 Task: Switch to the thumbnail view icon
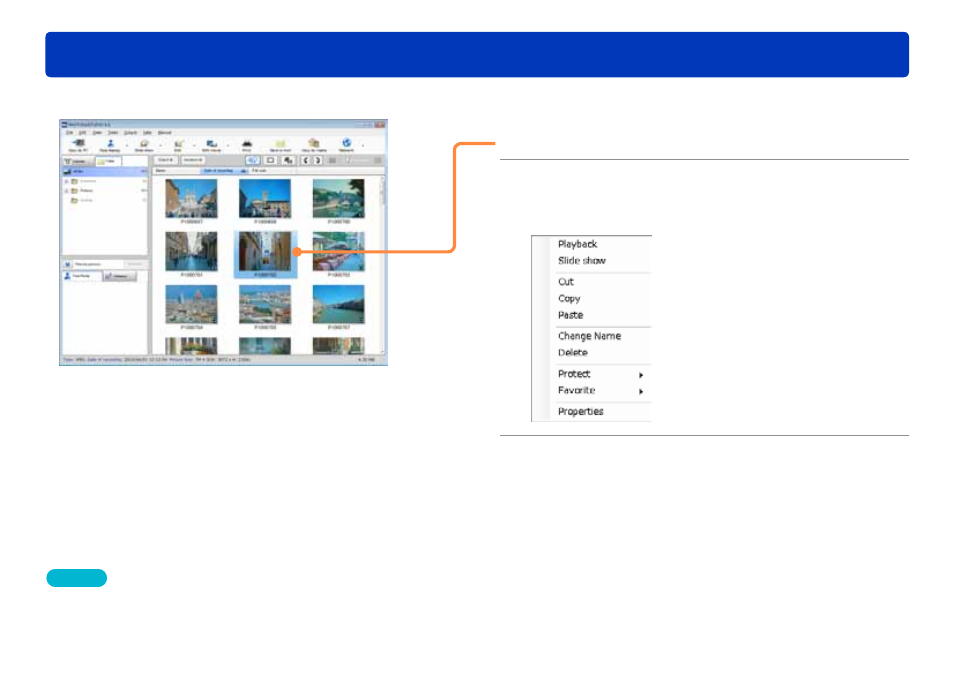(252, 160)
